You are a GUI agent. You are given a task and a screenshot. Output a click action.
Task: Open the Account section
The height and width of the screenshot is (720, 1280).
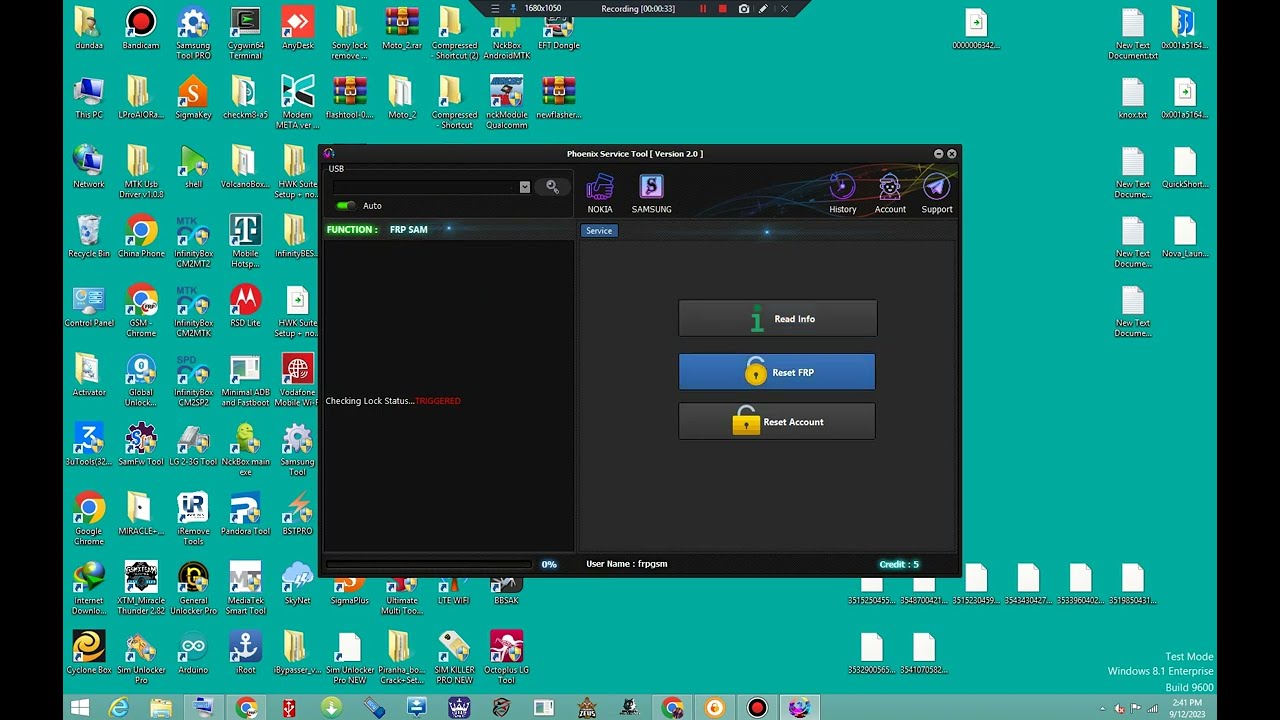pos(890,193)
